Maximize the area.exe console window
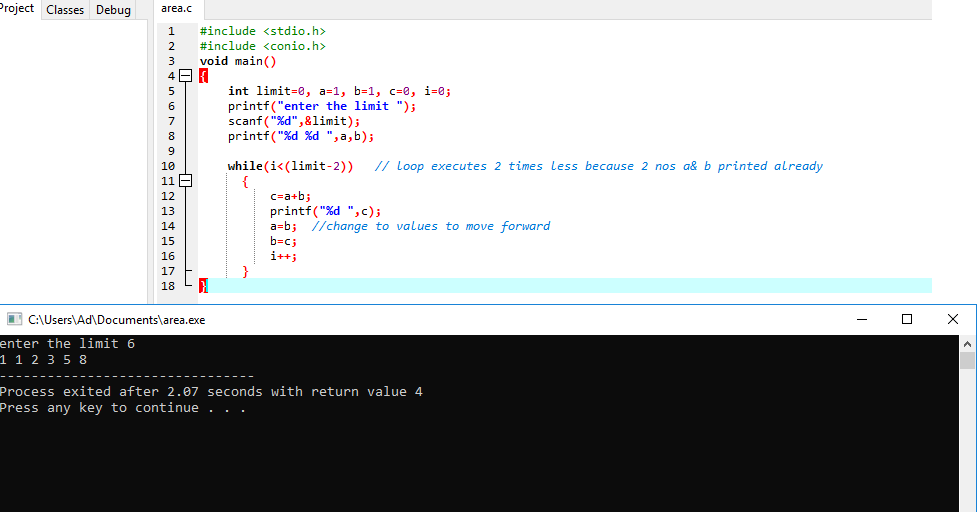This screenshot has height=512, width=979. click(x=907, y=319)
